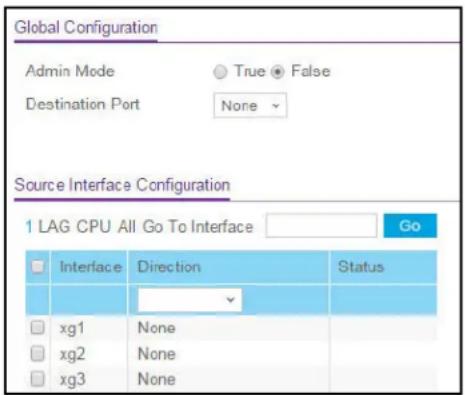
Task: Click the None direction value for xg2
Action: 157,354
